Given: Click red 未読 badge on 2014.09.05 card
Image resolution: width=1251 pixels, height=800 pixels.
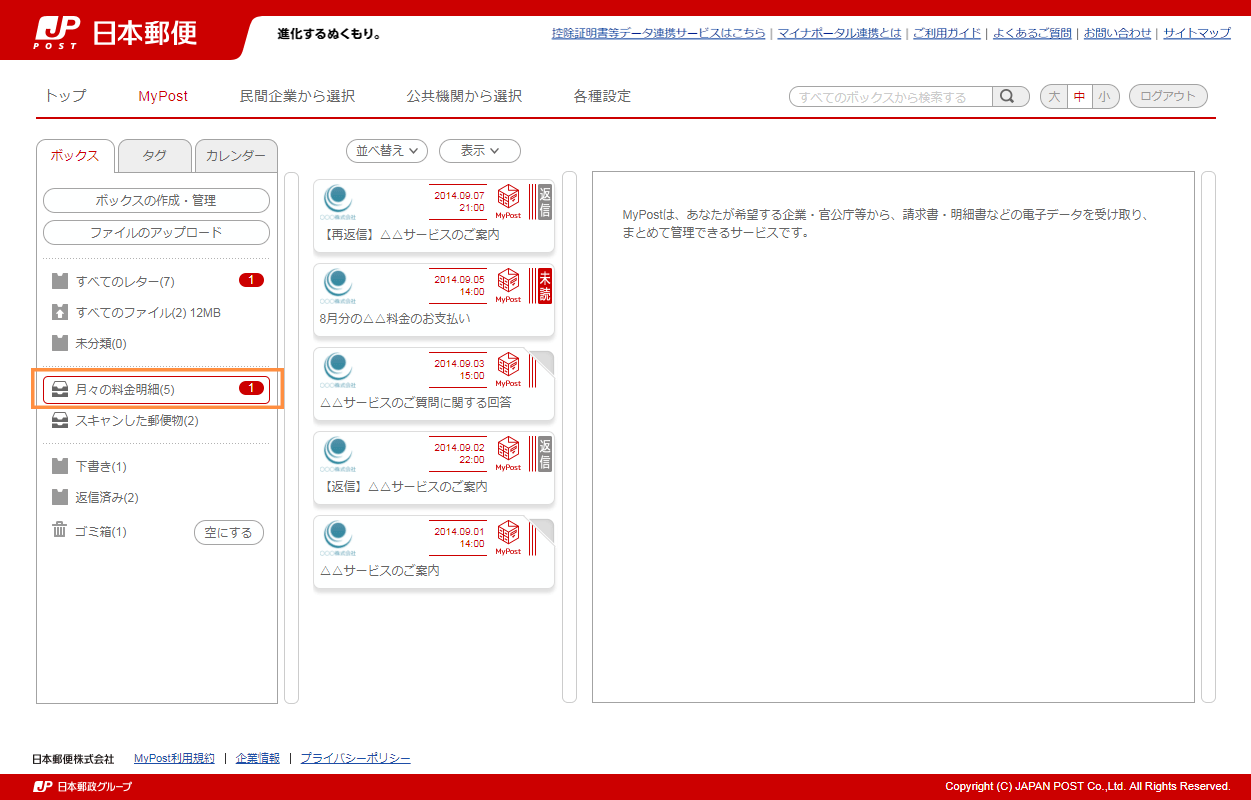Looking at the screenshot, I should 544,285.
